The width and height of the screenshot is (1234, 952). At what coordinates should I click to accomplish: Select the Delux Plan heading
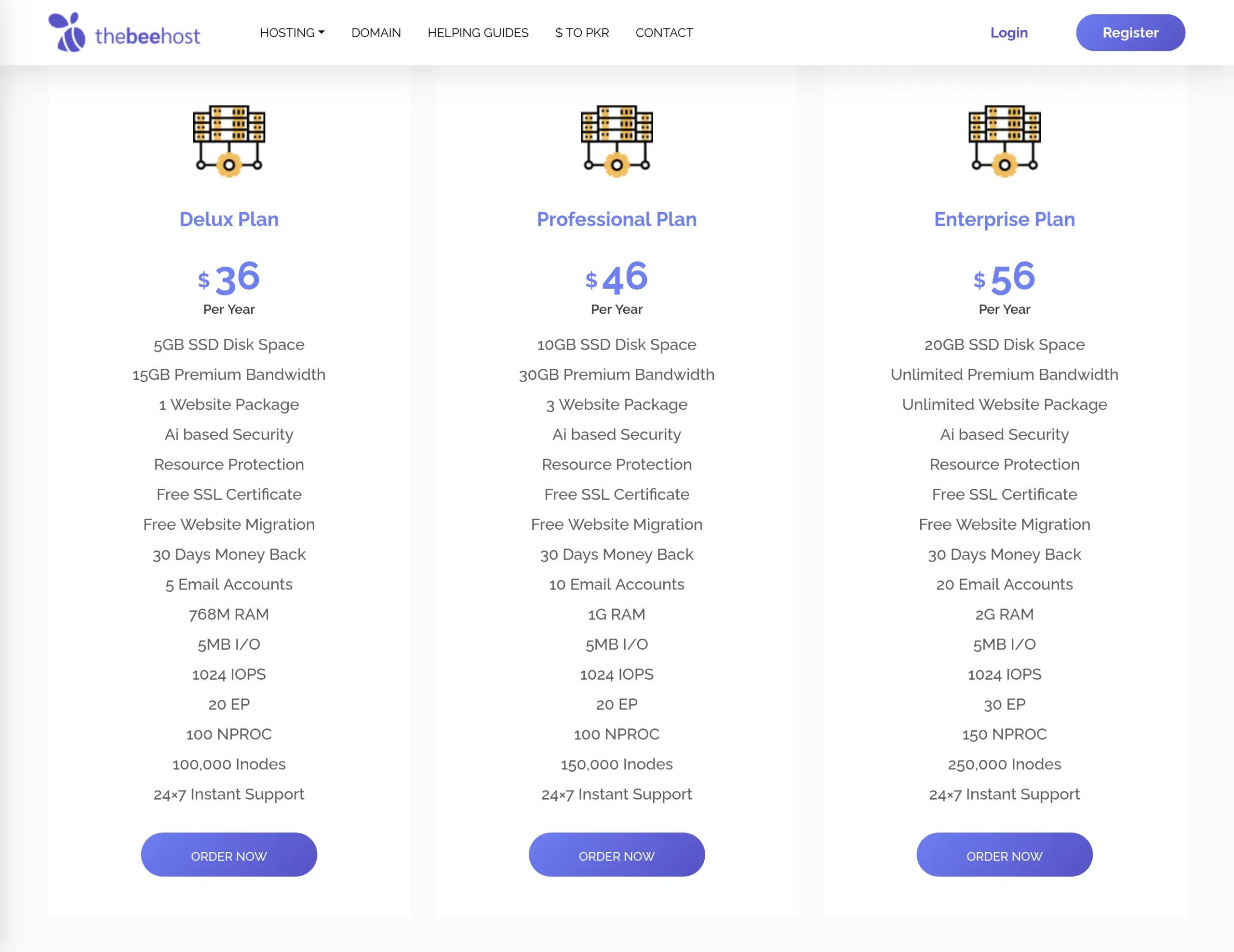229,219
